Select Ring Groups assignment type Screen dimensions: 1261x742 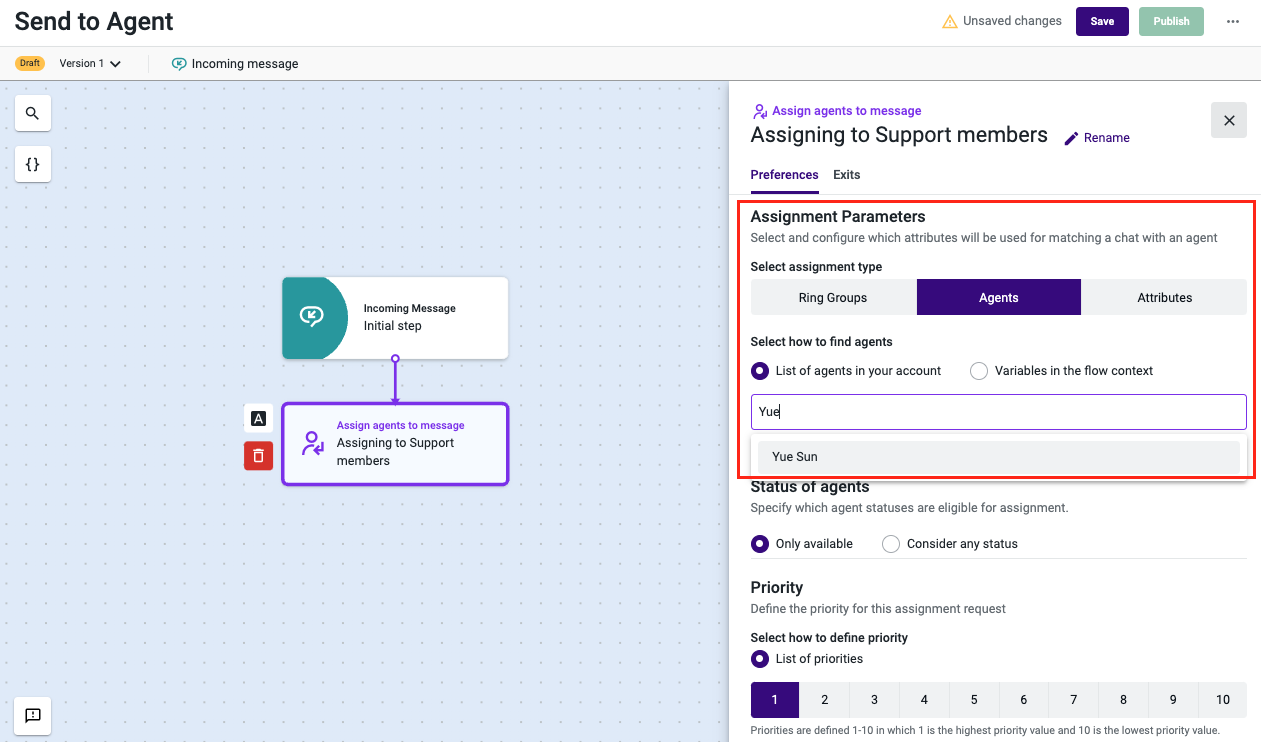(833, 297)
